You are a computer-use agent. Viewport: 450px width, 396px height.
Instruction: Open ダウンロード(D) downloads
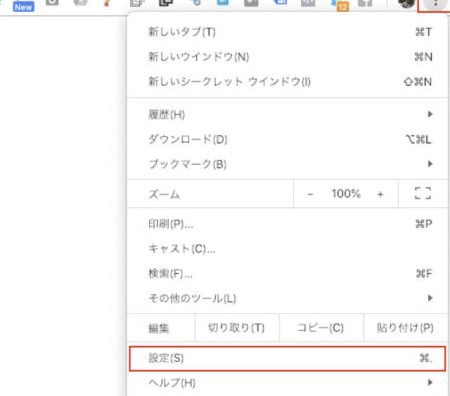(x=287, y=139)
